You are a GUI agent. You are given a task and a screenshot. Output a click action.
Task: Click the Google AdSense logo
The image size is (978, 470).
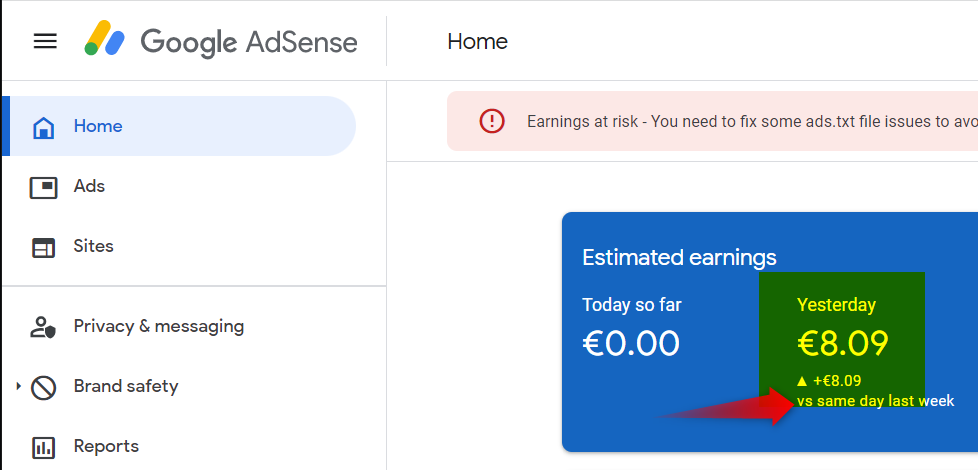pyautogui.click(x=221, y=41)
